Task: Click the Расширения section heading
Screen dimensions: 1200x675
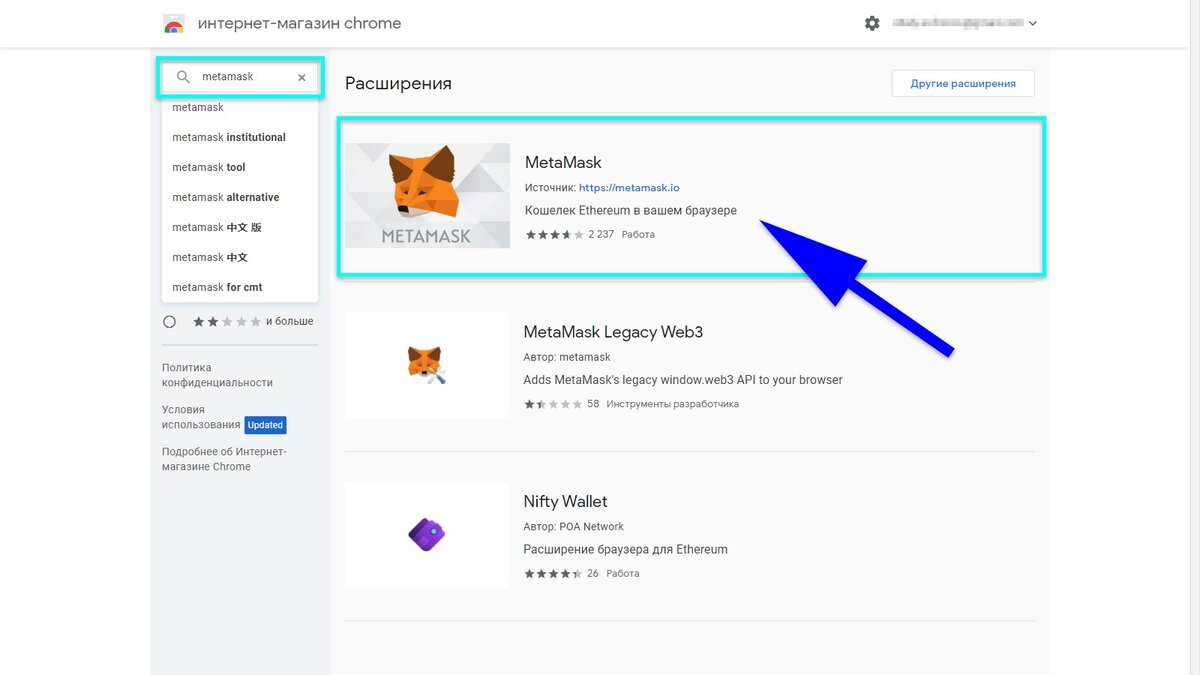Action: pos(398,83)
